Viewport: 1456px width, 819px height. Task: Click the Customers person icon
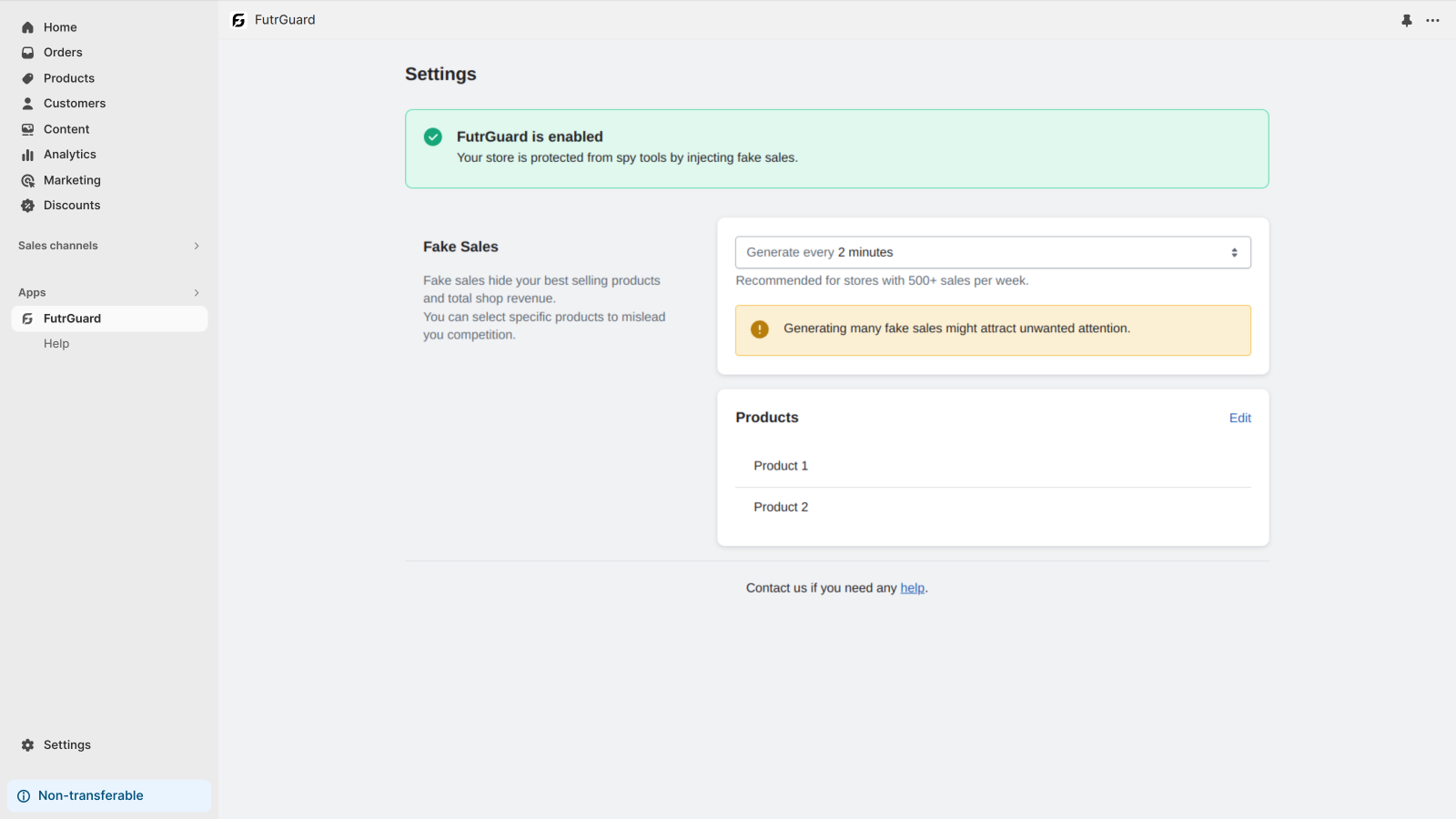click(27, 104)
